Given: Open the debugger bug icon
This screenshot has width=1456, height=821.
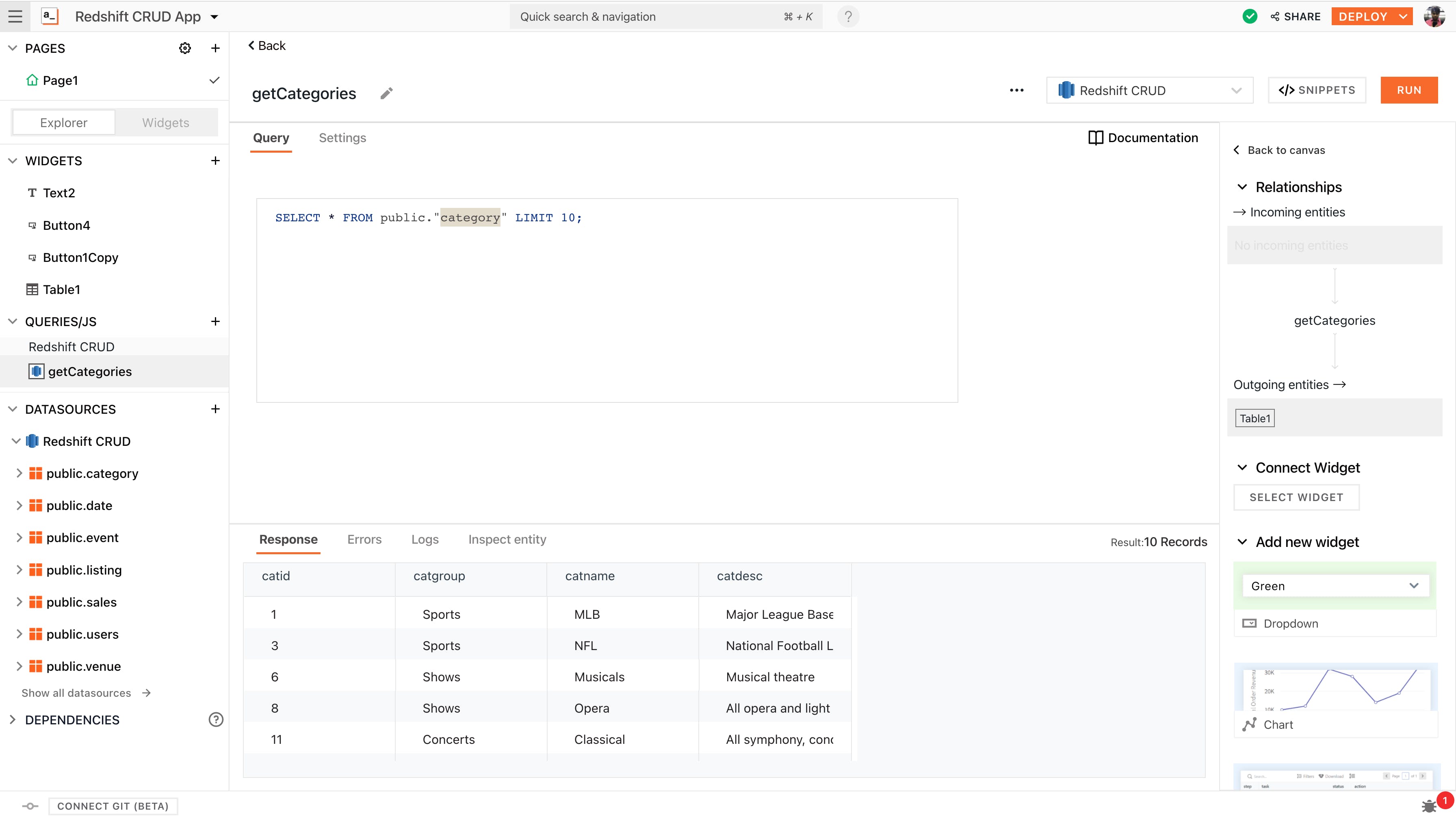Looking at the screenshot, I should [1429, 806].
